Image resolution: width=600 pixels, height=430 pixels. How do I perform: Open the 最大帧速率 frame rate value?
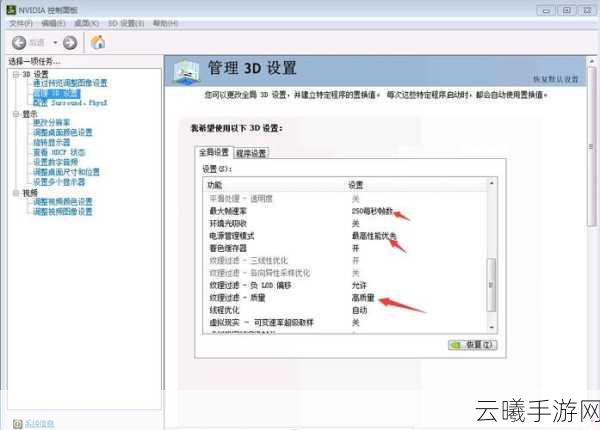point(372,211)
